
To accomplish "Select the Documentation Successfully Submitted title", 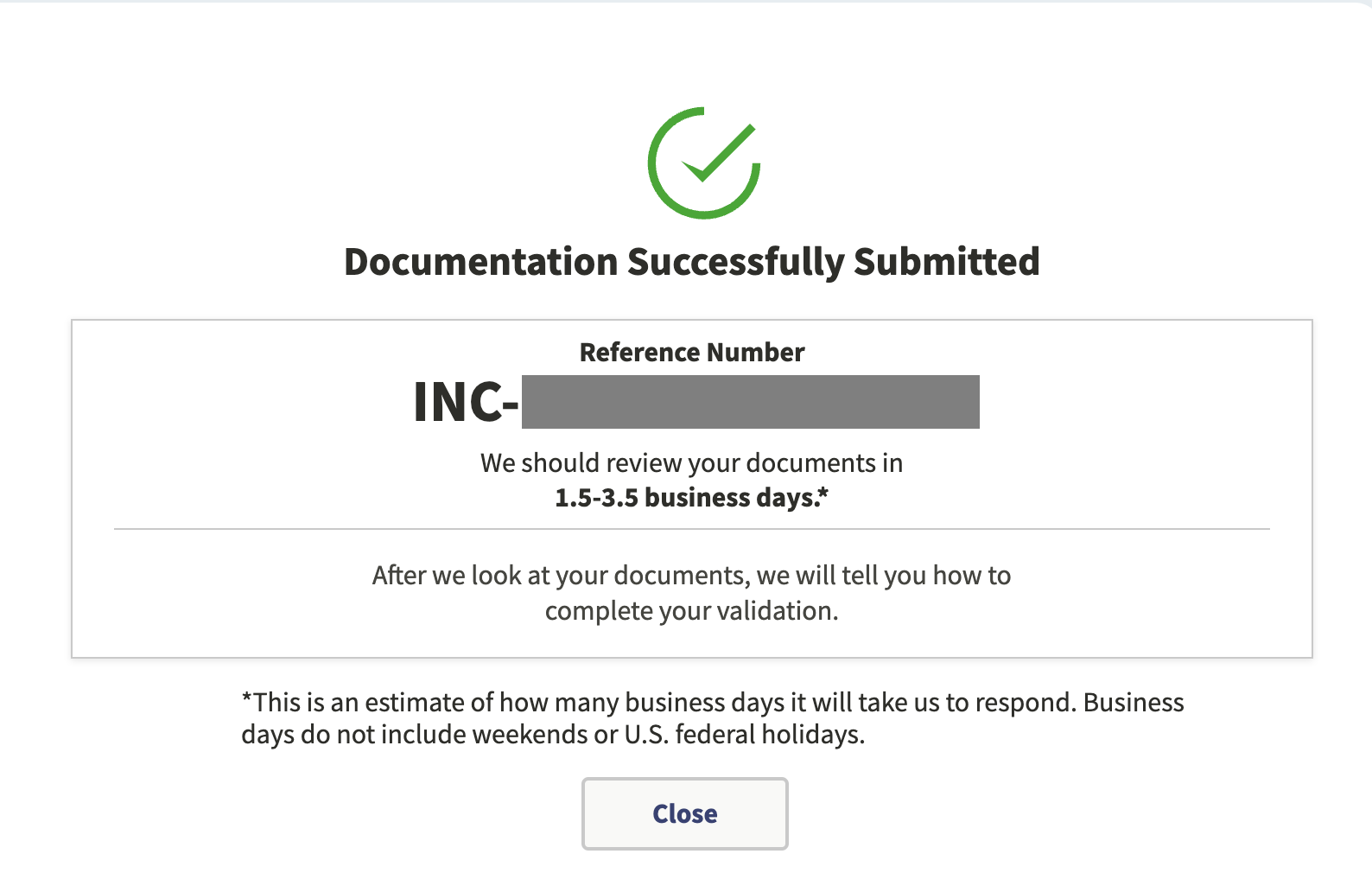I will coord(692,261).
